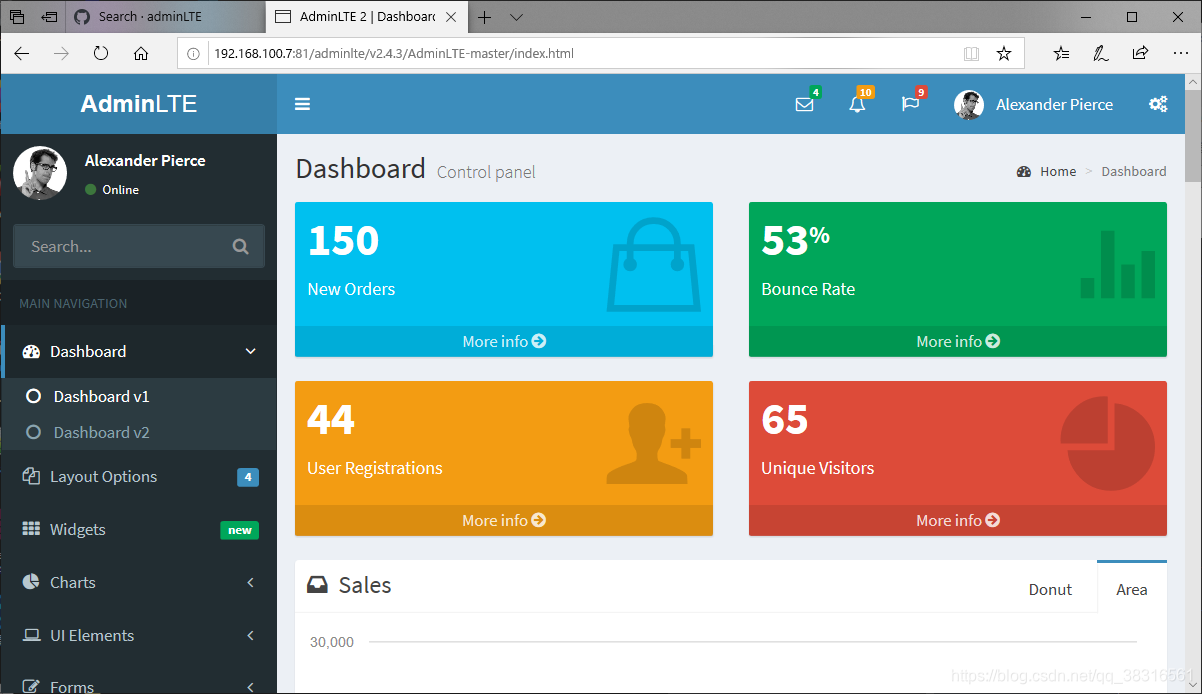
Task: Click the browser home icon
Action: tap(141, 53)
